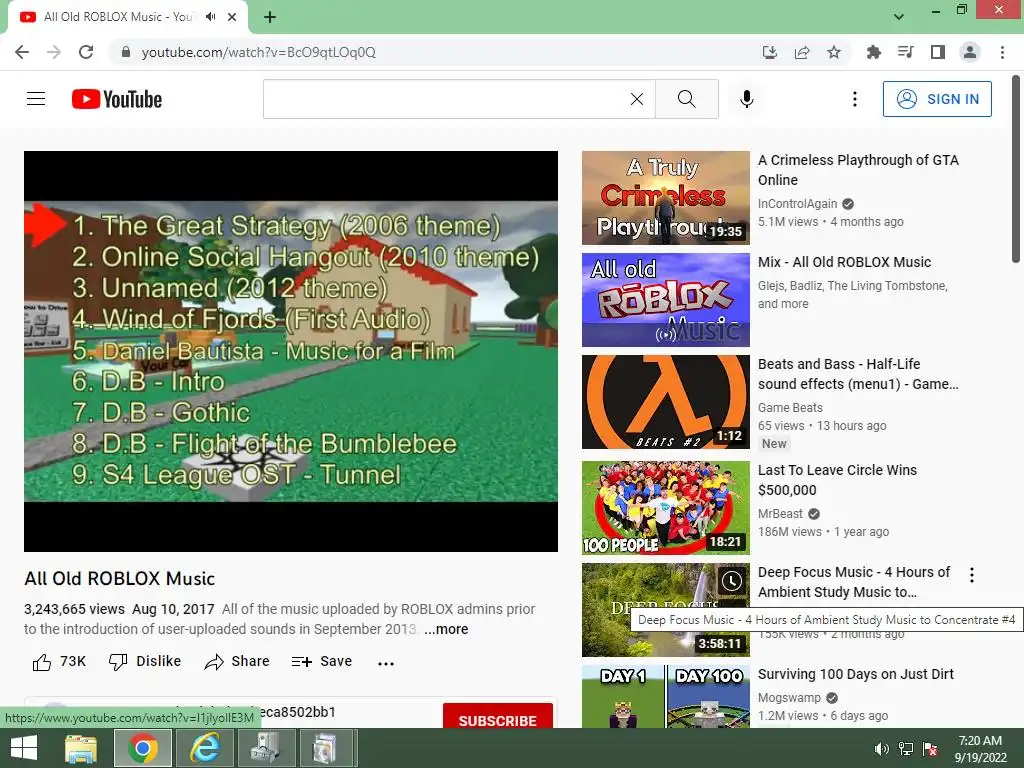This screenshot has height=768, width=1024.
Task: Open Deep Focus Music video thumbnail
Action: 665,609
